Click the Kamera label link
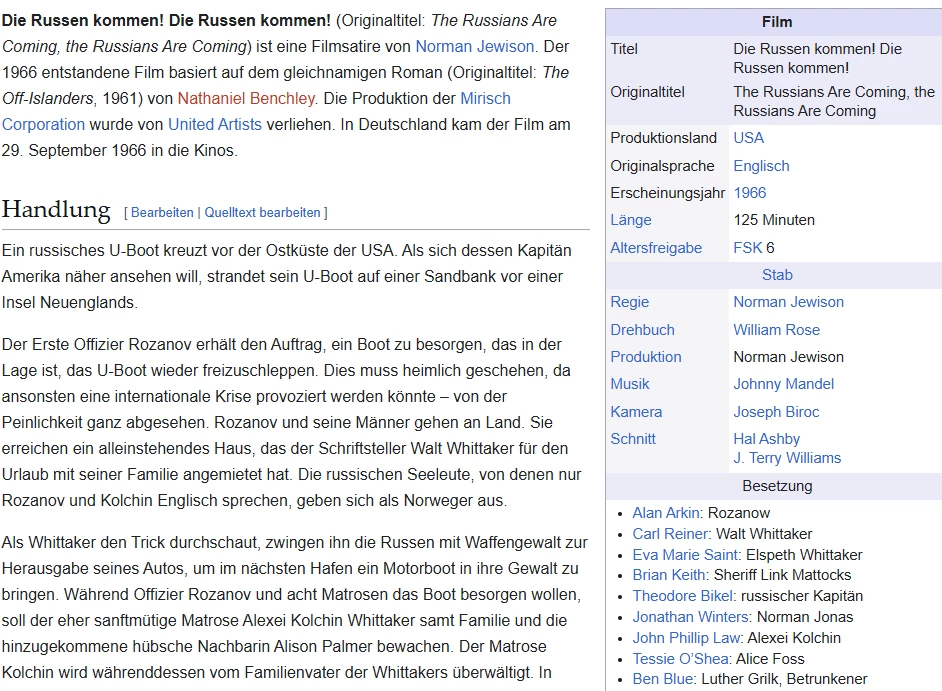The width and height of the screenshot is (942, 691). pyautogui.click(x=636, y=412)
